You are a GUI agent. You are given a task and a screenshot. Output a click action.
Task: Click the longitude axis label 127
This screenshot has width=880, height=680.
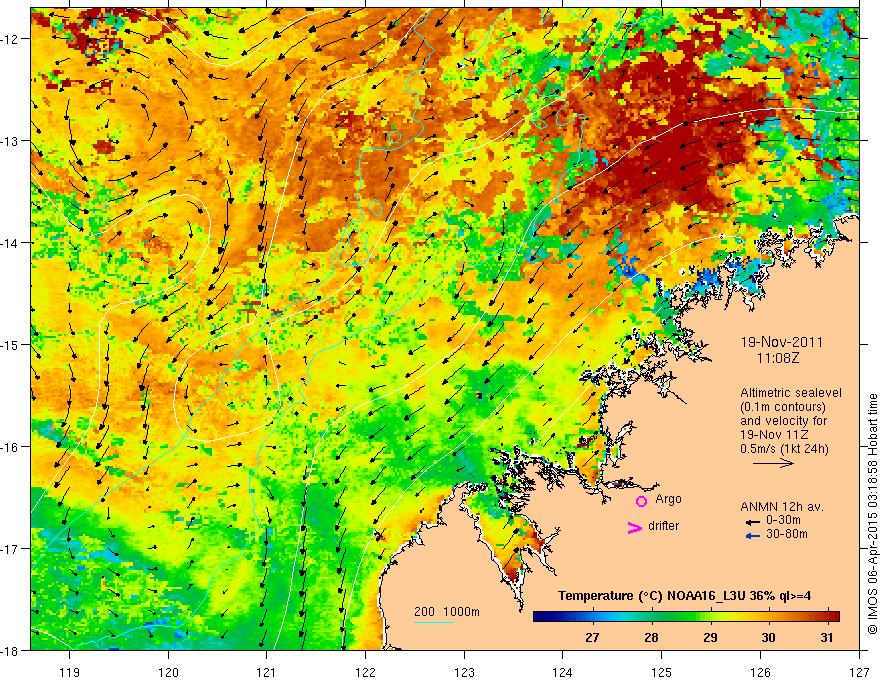[859, 672]
